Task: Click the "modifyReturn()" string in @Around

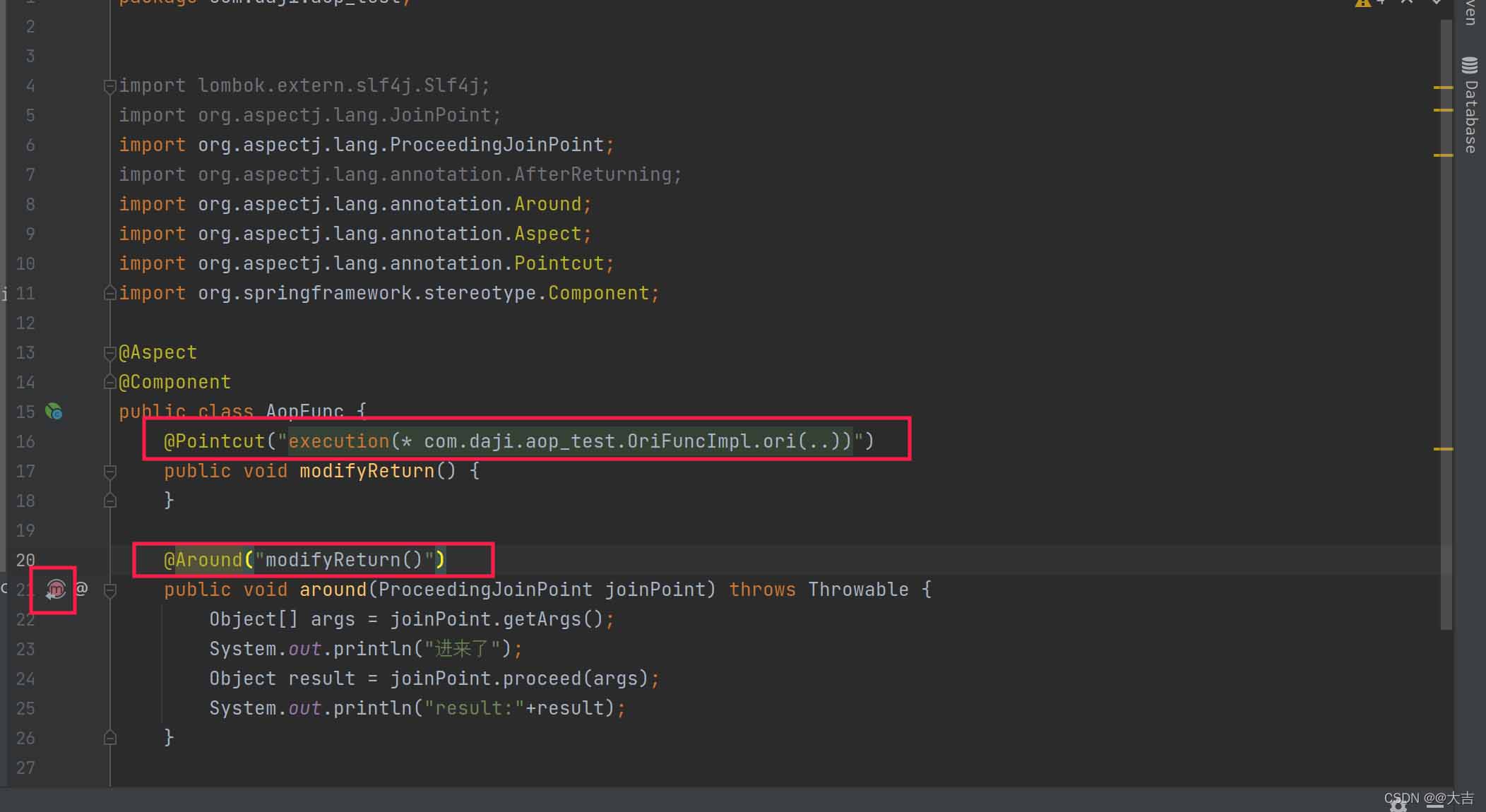Action: [344, 560]
